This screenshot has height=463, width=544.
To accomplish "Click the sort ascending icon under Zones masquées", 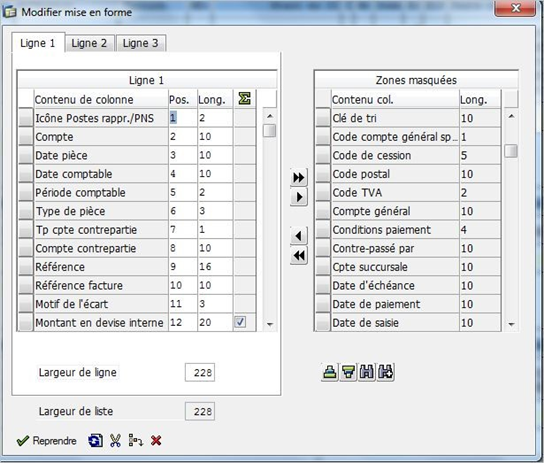I will point(330,372).
